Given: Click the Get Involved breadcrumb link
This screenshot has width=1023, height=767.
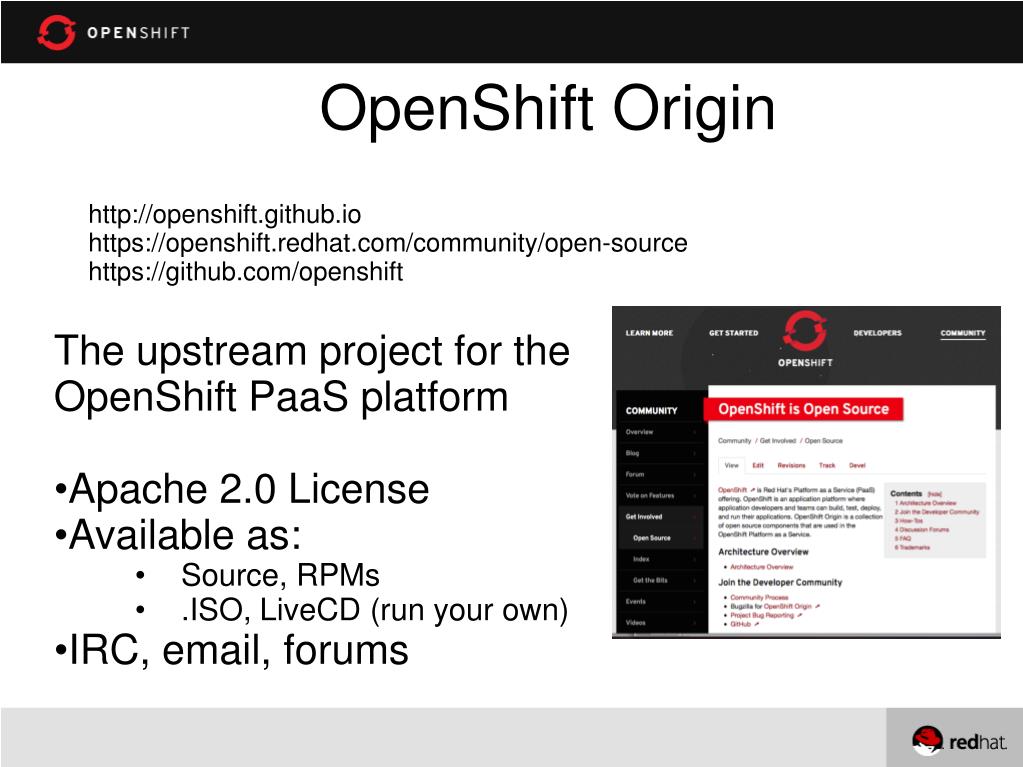Looking at the screenshot, I should coord(778,441).
